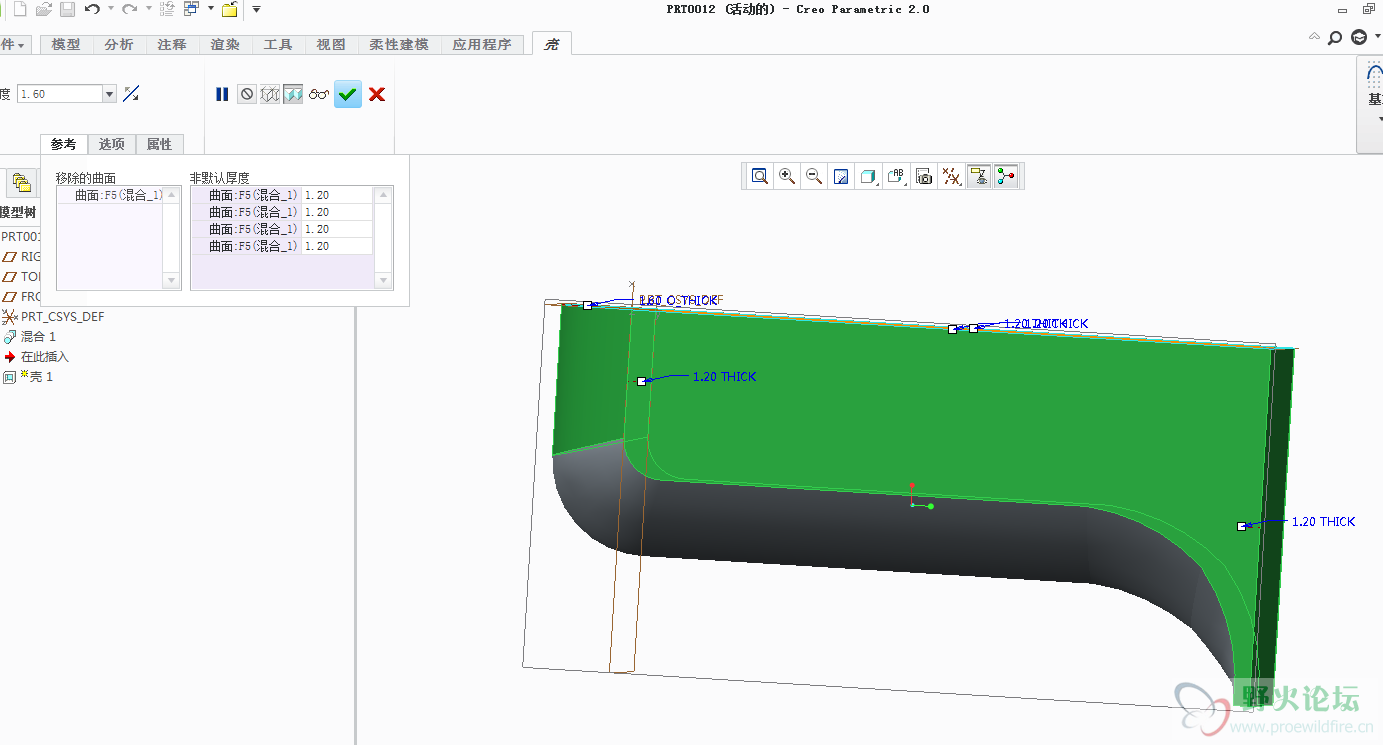The height and width of the screenshot is (745, 1383).
Task: Click down arrow of removed surfaces scrollbar
Action: click(172, 281)
